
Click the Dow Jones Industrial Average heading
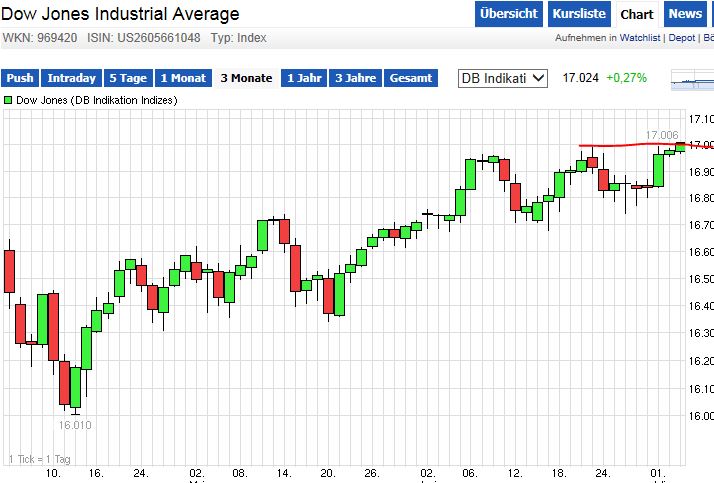tap(120, 14)
